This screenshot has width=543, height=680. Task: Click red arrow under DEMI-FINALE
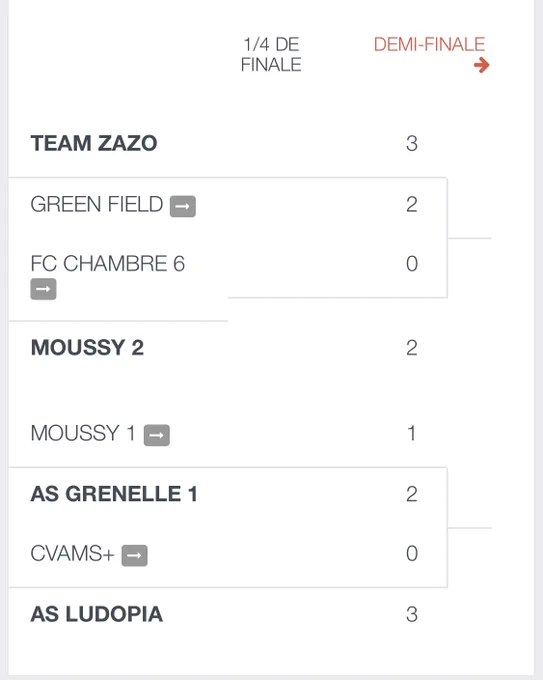coord(481,65)
